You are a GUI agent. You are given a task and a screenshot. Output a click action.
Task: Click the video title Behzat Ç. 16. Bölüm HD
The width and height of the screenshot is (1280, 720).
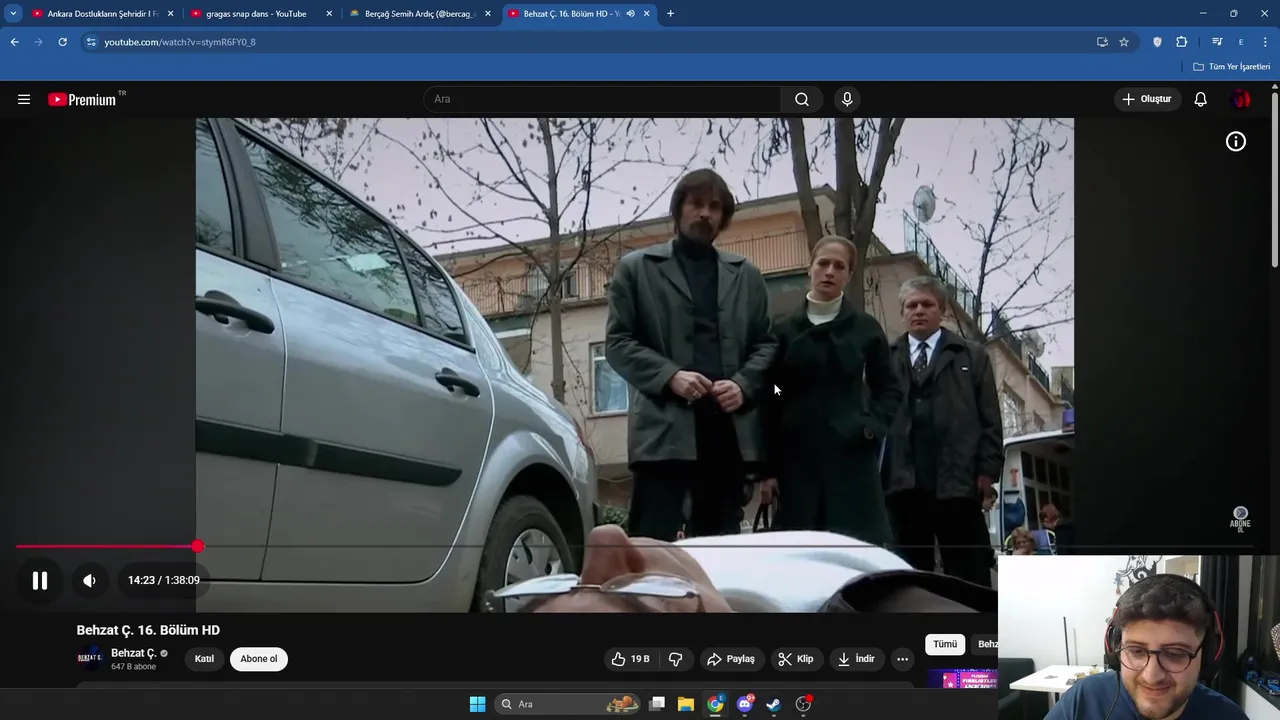tap(148, 630)
